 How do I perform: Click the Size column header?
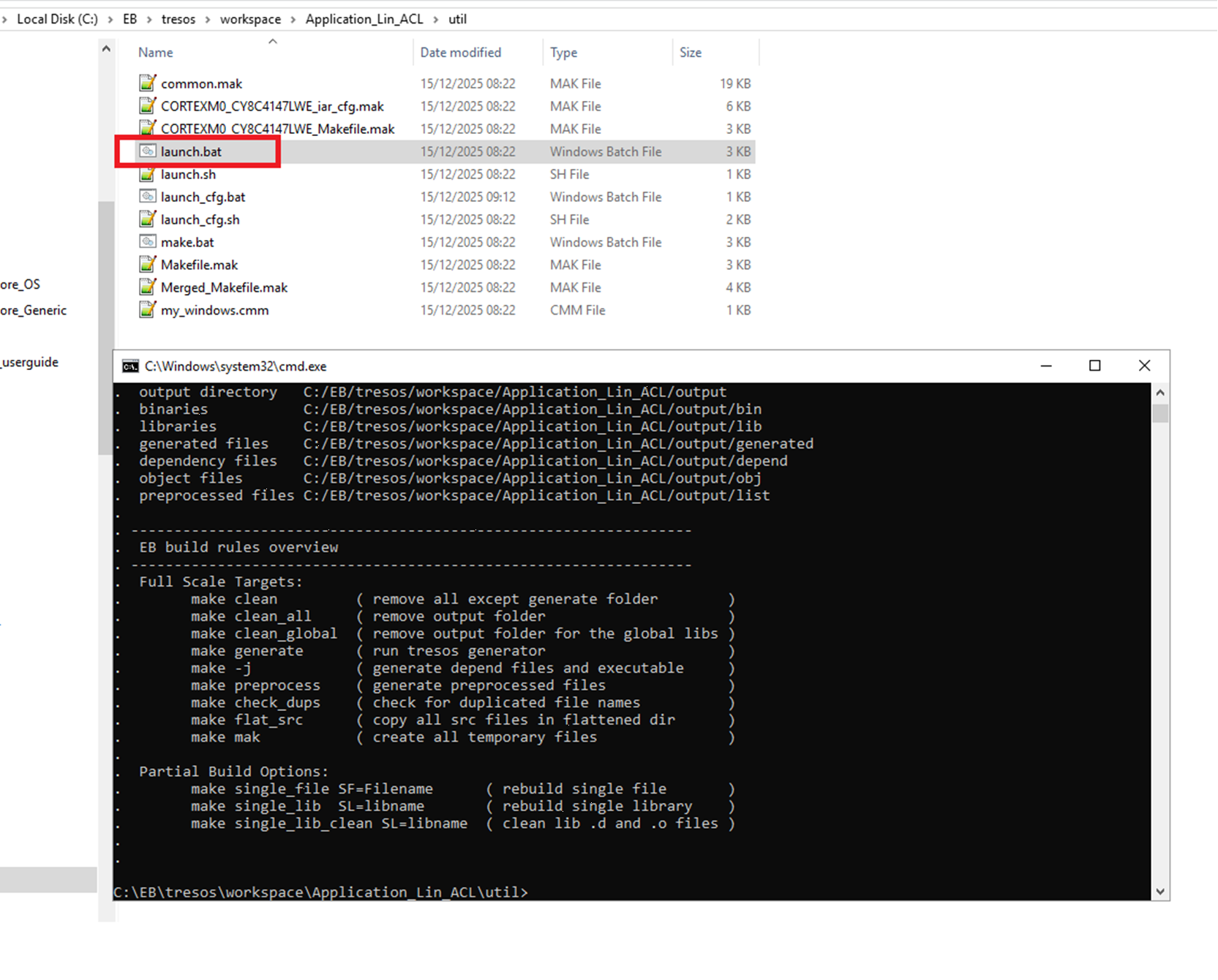[x=690, y=53]
